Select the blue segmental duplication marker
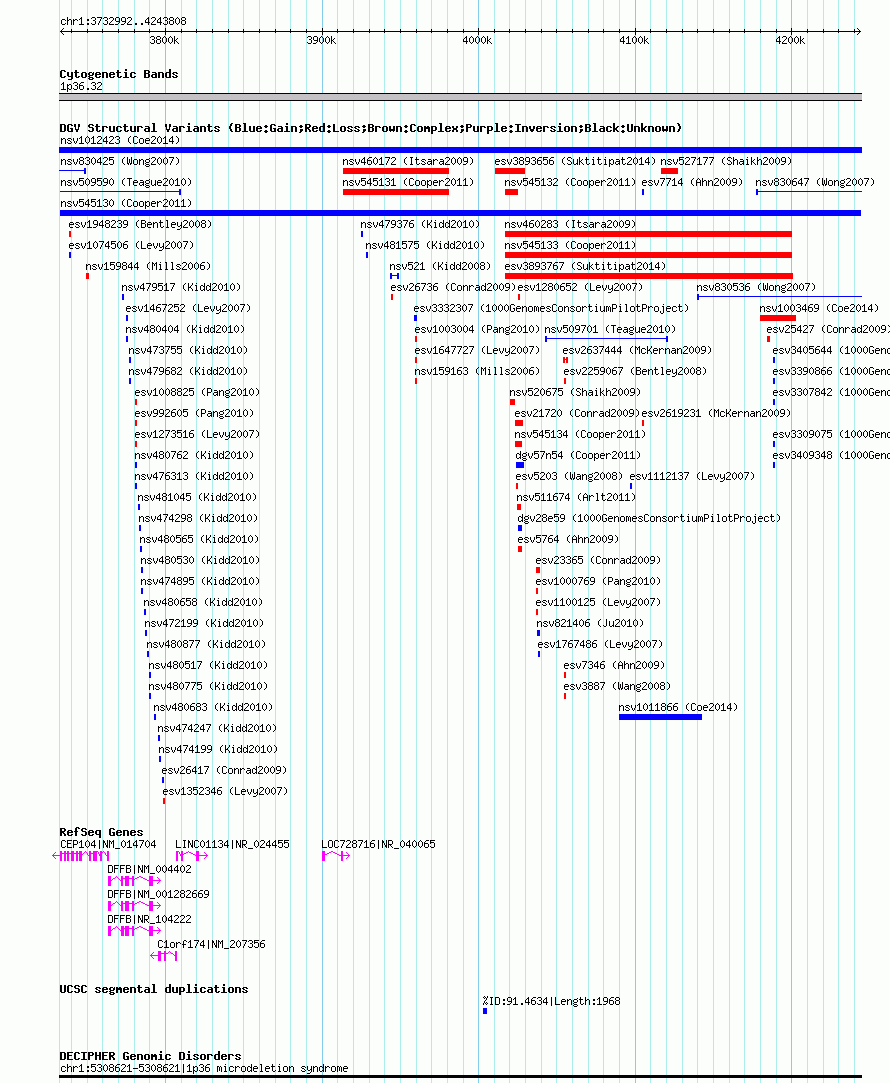This screenshot has width=890, height=1083. click(x=485, y=1011)
